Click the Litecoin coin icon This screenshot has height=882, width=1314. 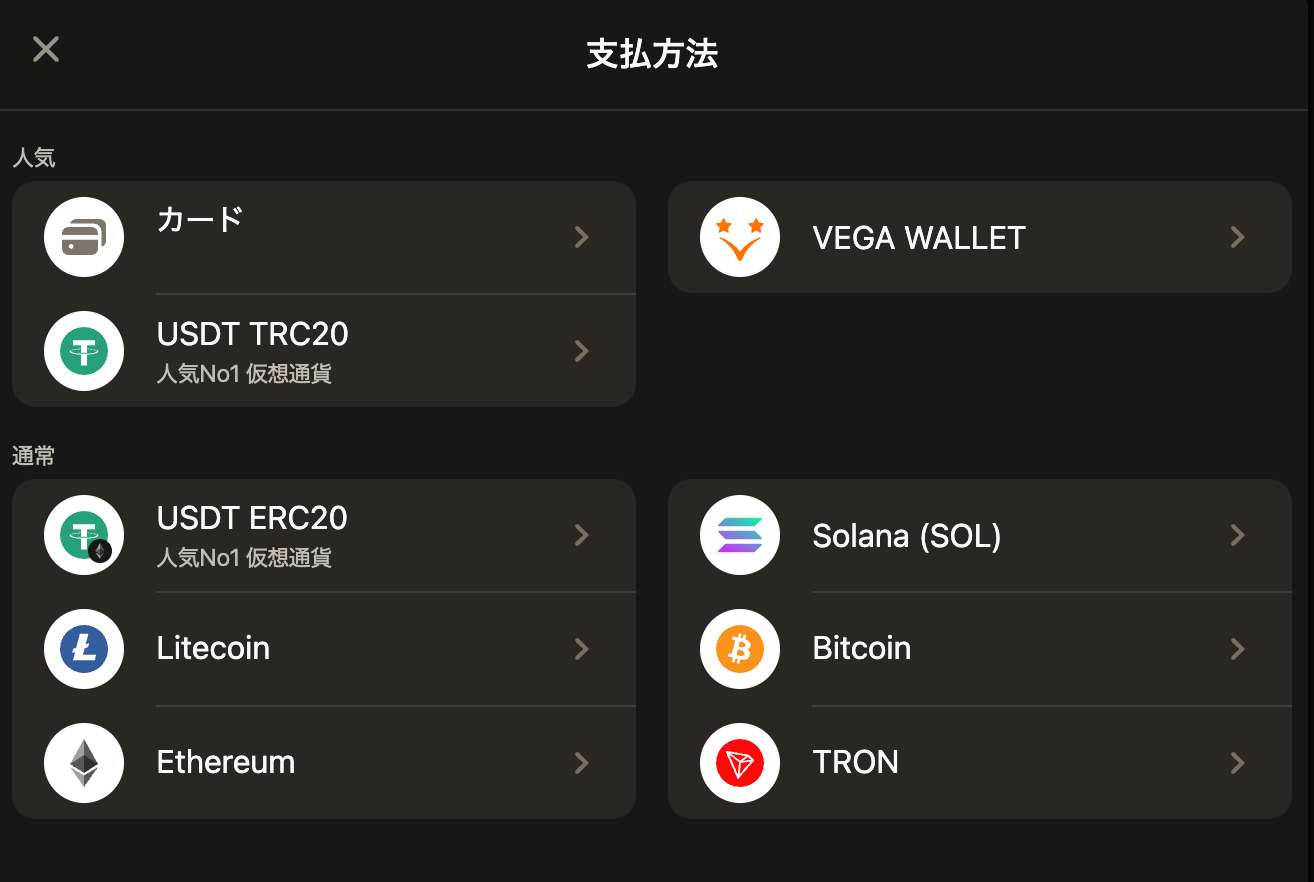(84, 649)
